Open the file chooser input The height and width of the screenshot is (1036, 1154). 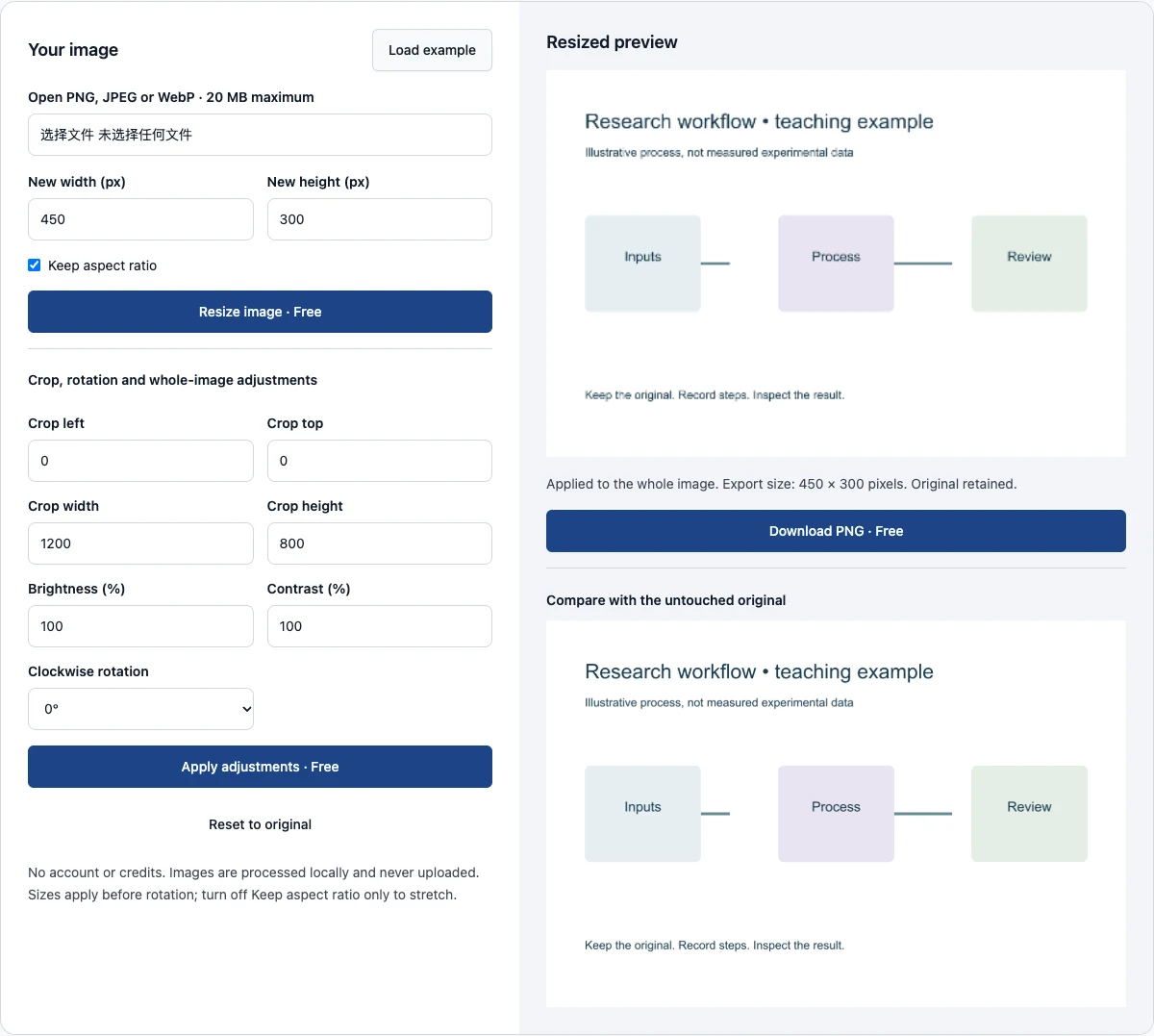click(260, 135)
